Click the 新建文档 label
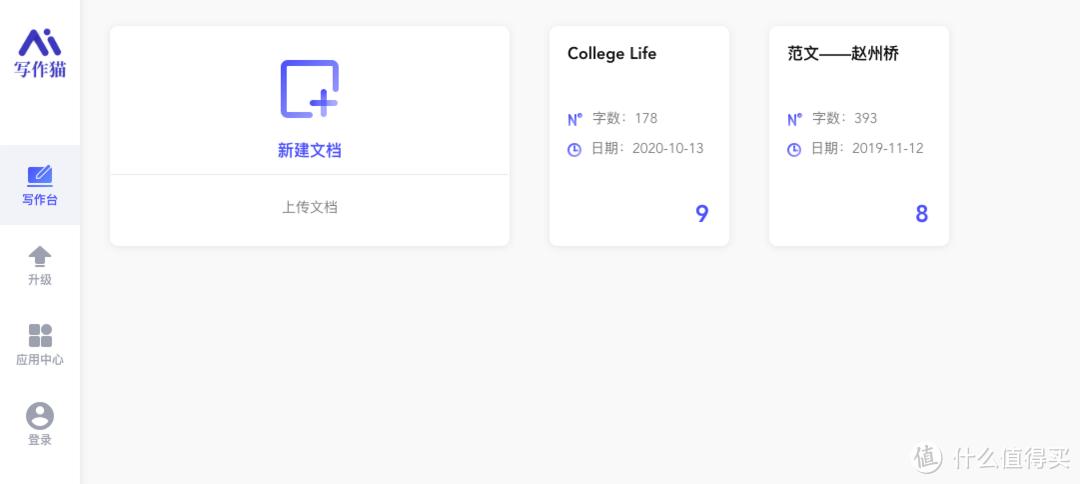This screenshot has height=484, width=1080. point(309,150)
